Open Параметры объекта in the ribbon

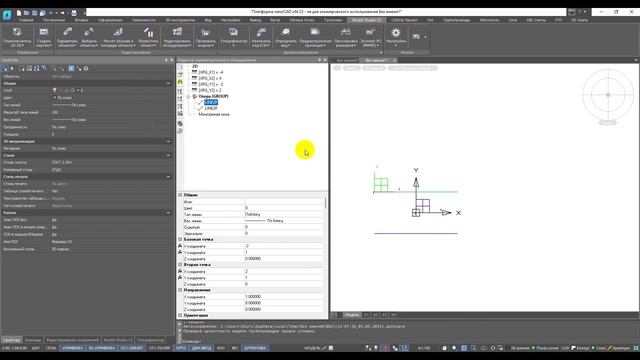click(67, 37)
